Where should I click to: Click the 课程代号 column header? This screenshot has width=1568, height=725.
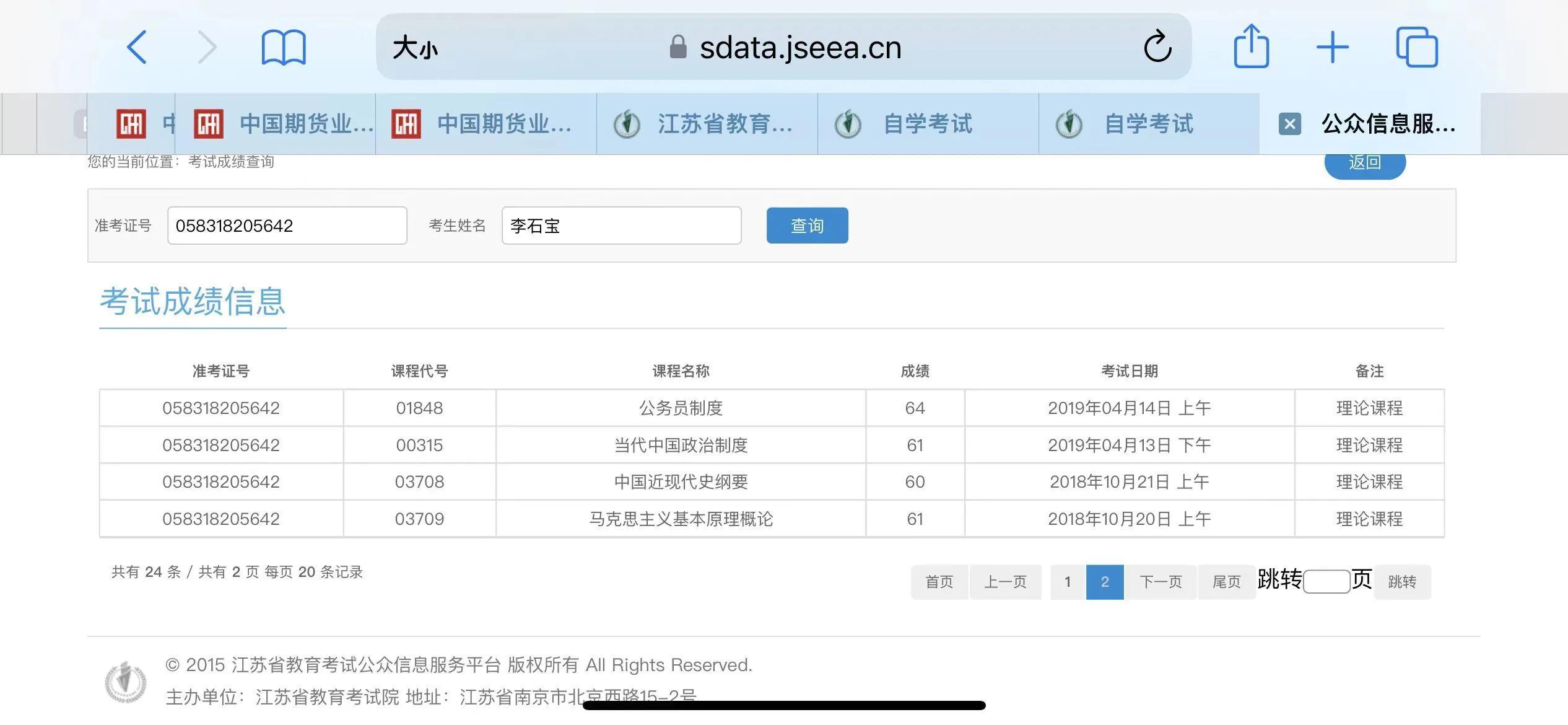coord(420,371)
